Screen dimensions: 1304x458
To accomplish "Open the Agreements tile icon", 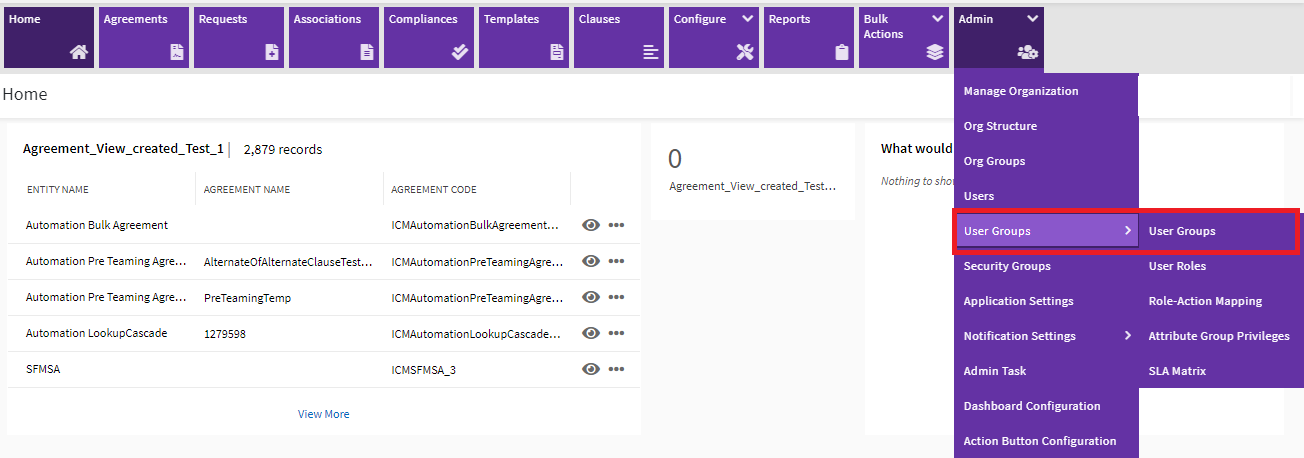I will pyautogui.click(x=177, y=53).
